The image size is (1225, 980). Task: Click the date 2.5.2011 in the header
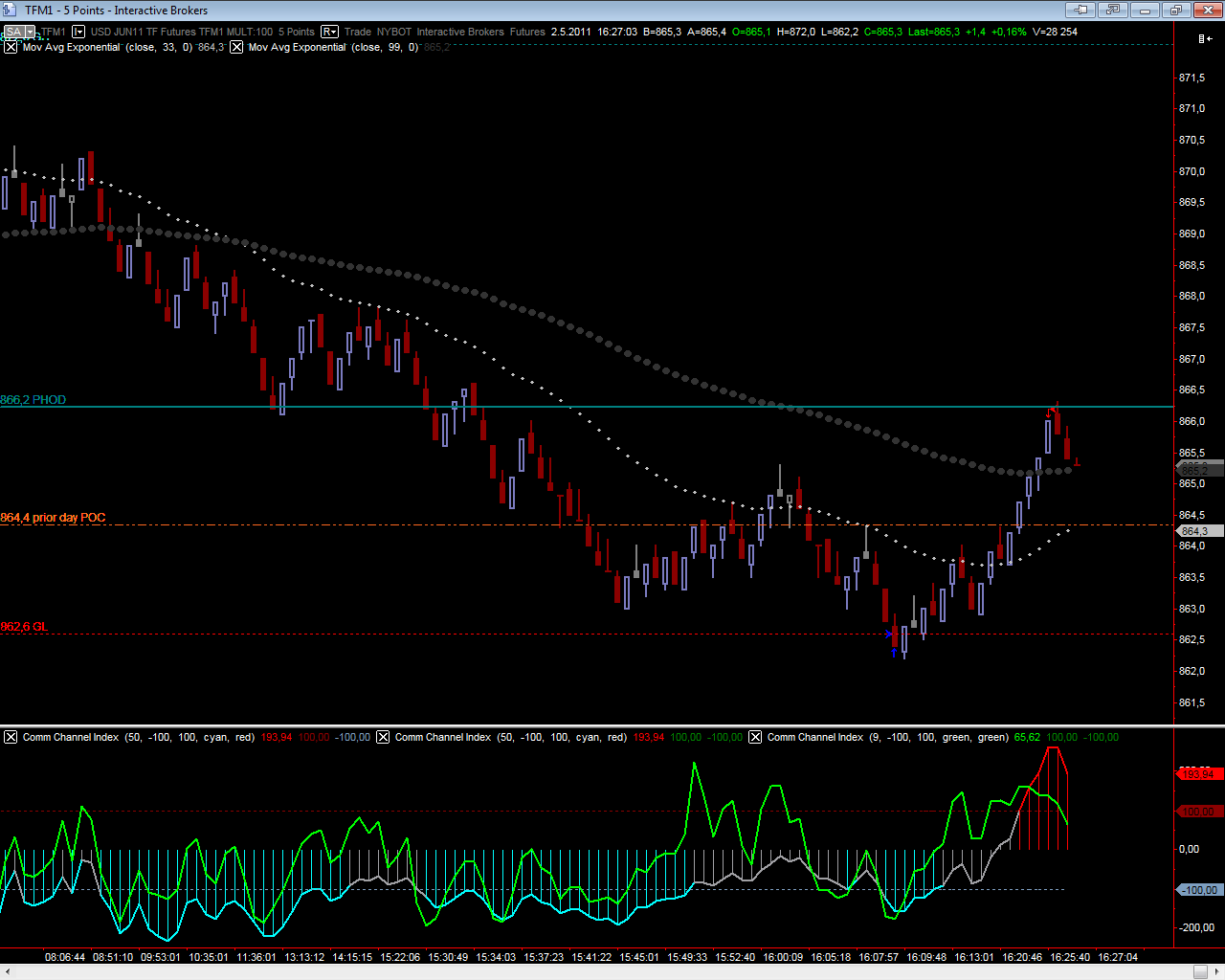pyautogui.click(x=571, y=32)
